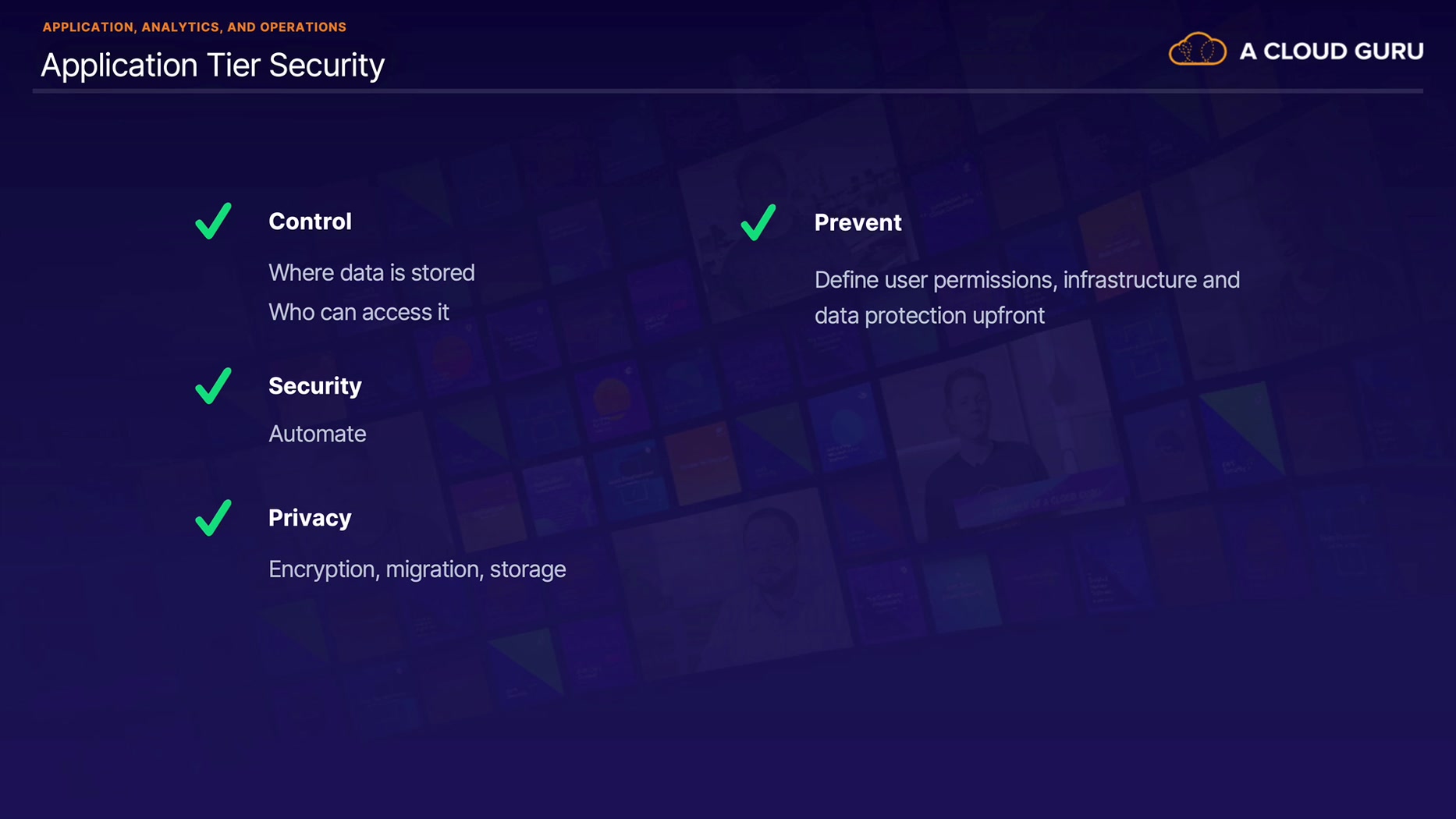Image resolution: width=1456 pixels, height=819 pixels.
Task: Click the A CLOUD GURU brand text
Action: pos(1331,51)
